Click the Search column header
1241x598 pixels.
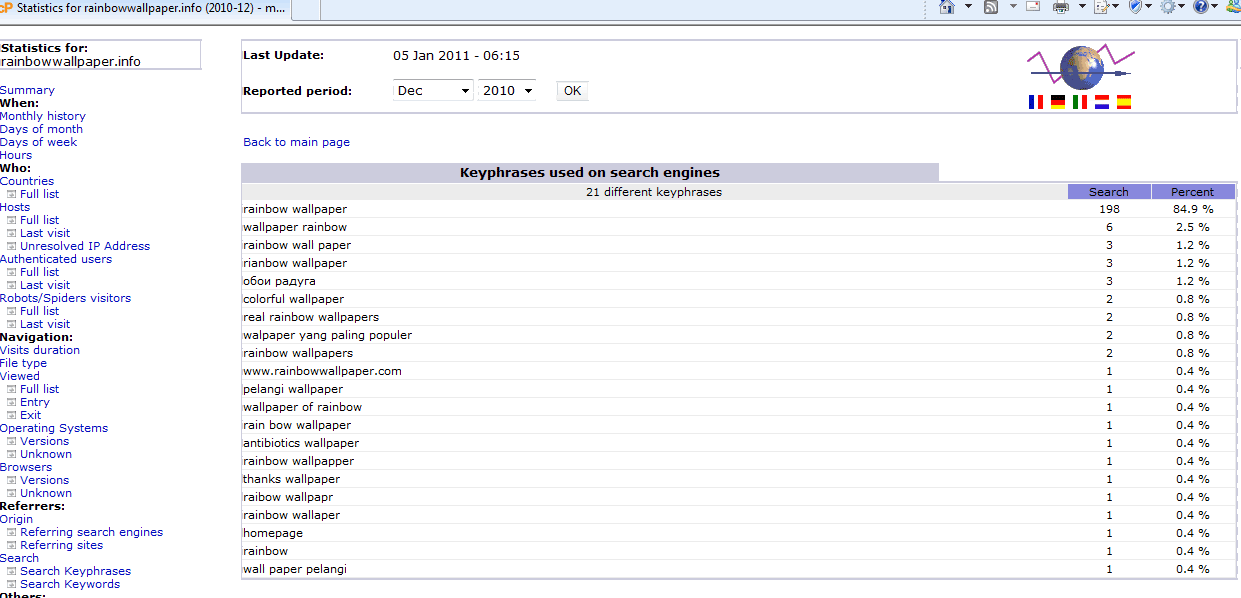point(1108,192)
